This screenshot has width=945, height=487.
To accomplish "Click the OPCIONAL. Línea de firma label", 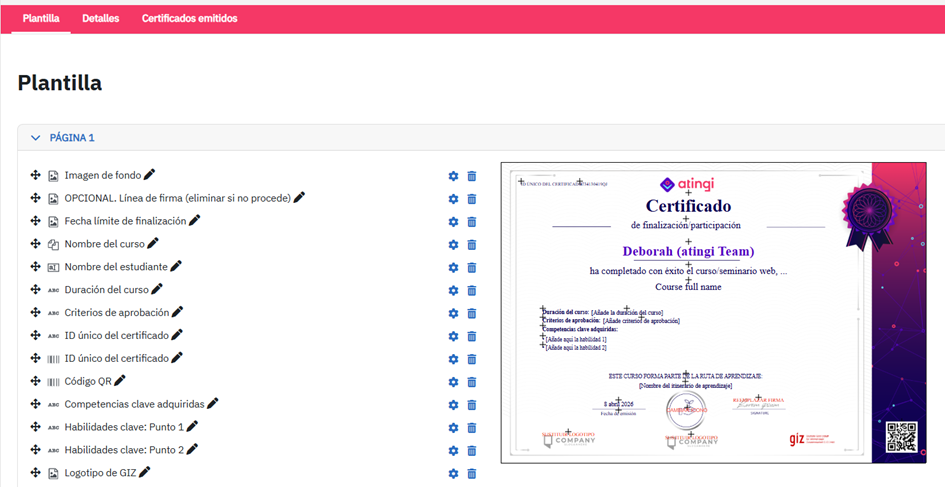I will (177, 198).
